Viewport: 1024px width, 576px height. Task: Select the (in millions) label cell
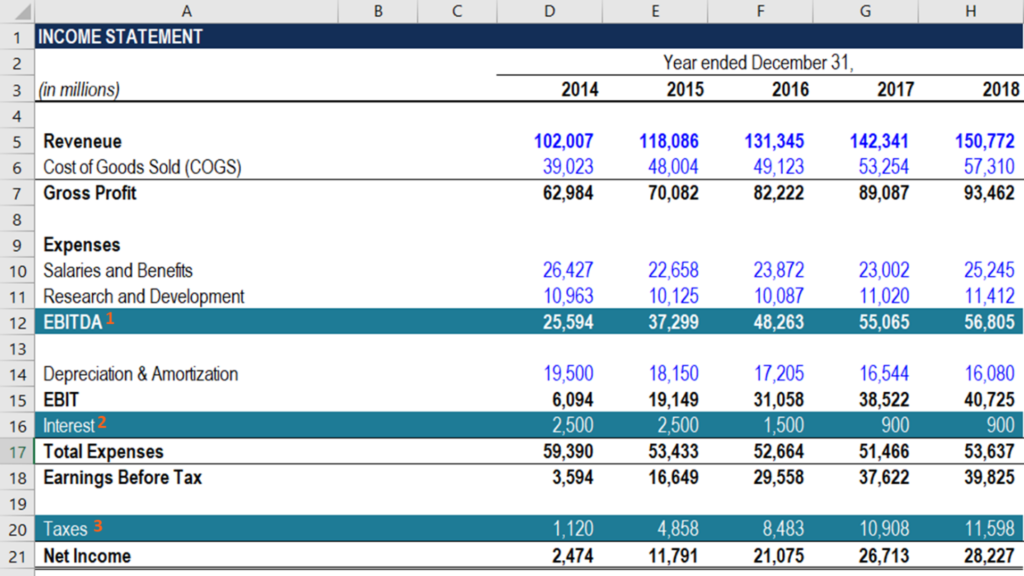[x=80, y=88]
